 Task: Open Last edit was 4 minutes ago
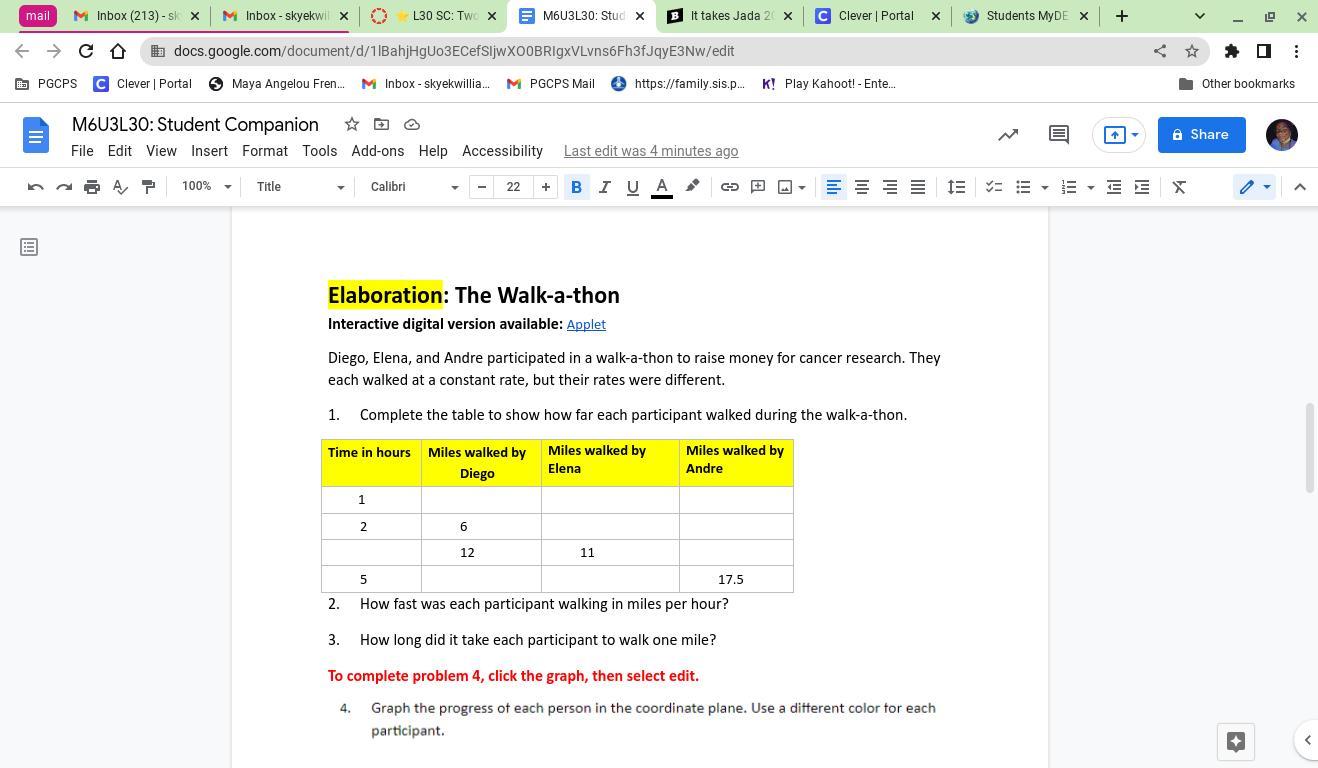click(651, 151)
